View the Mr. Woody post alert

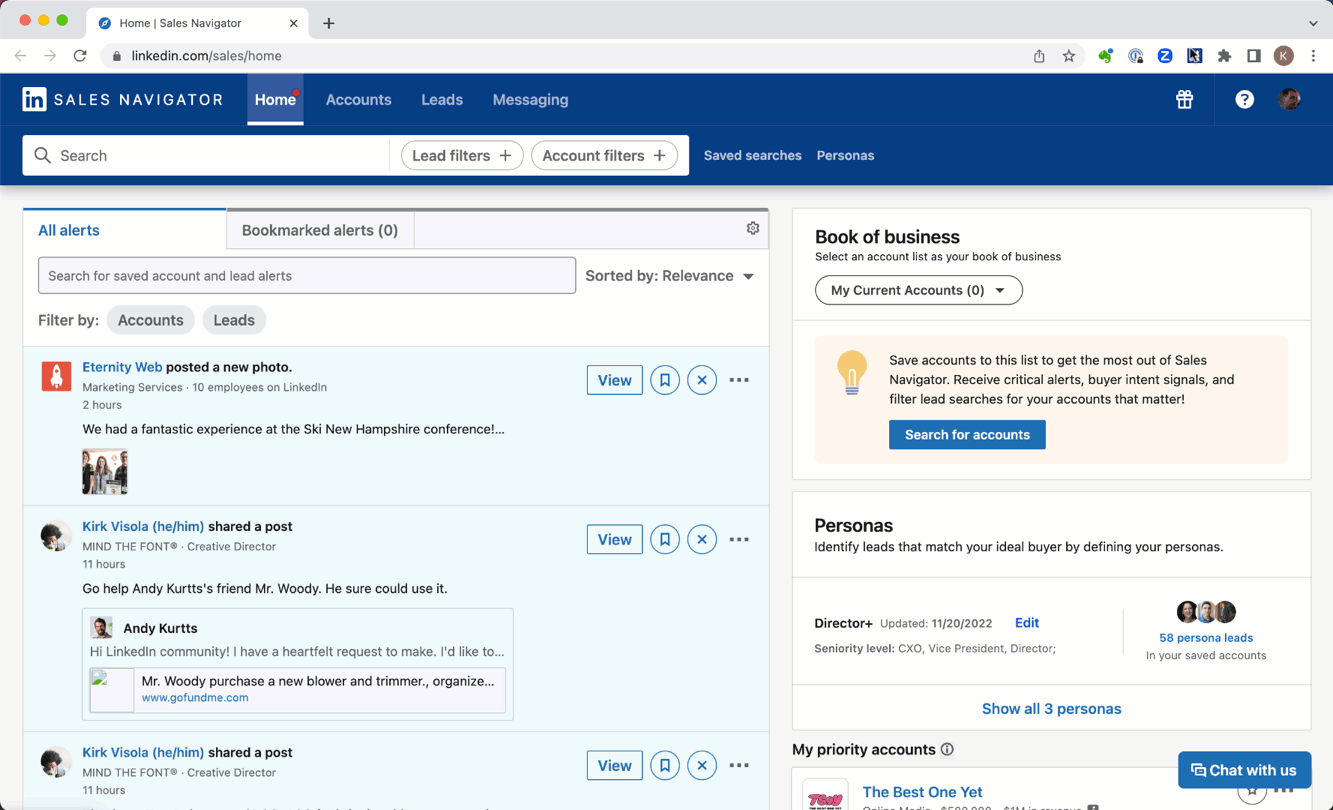pos(614,539)
